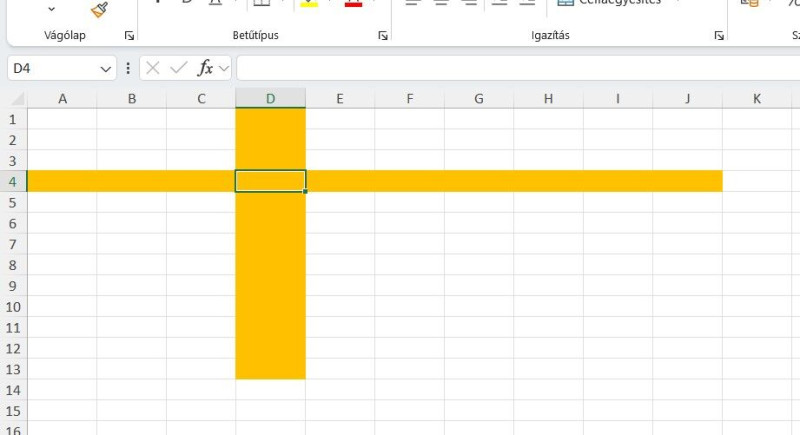Viewport: 800px width, 435px height.
Task: Select row 3 header
Action: coord(13,161)
